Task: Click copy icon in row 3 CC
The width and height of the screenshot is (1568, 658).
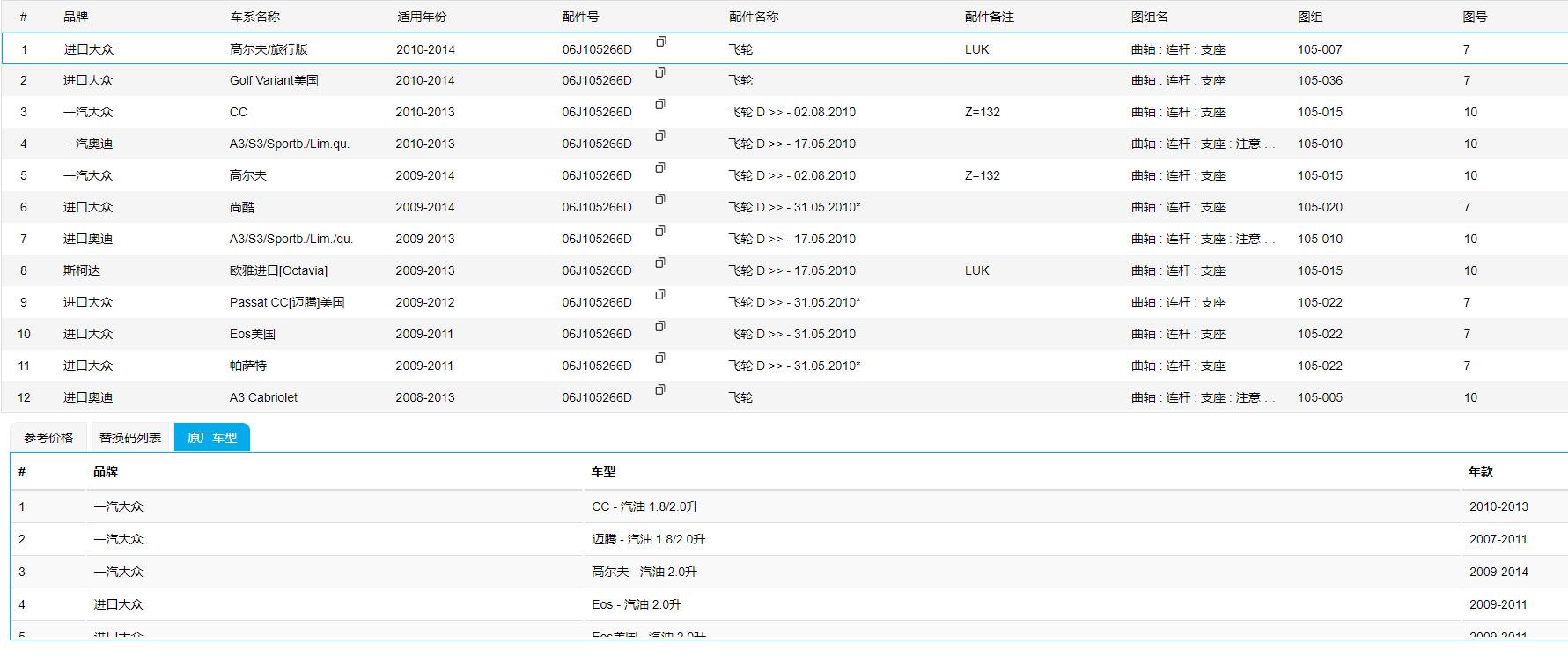Action: click(x=660, y=105)
